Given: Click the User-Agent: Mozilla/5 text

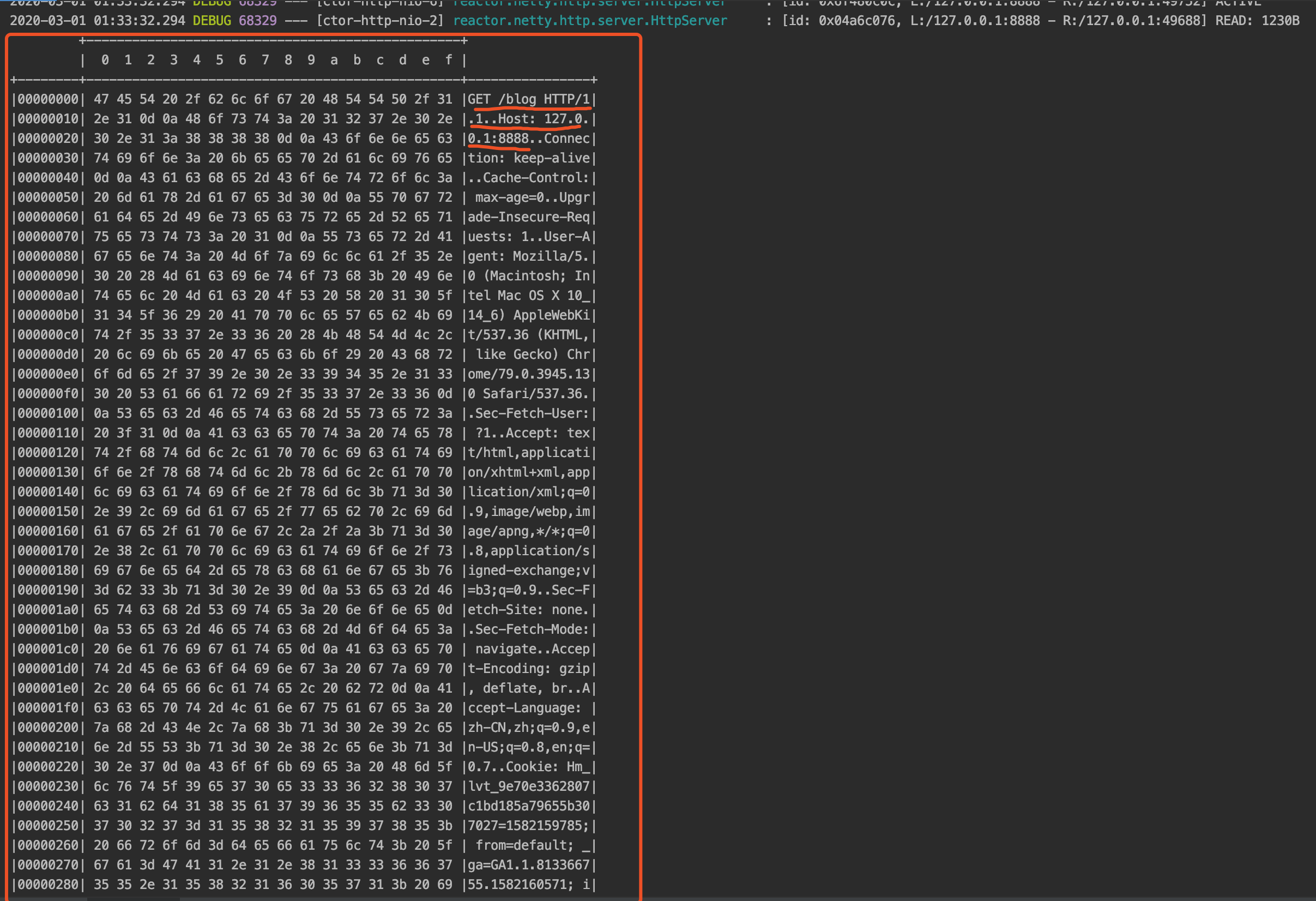Looking at the screenshot, I should click(529, 256).
